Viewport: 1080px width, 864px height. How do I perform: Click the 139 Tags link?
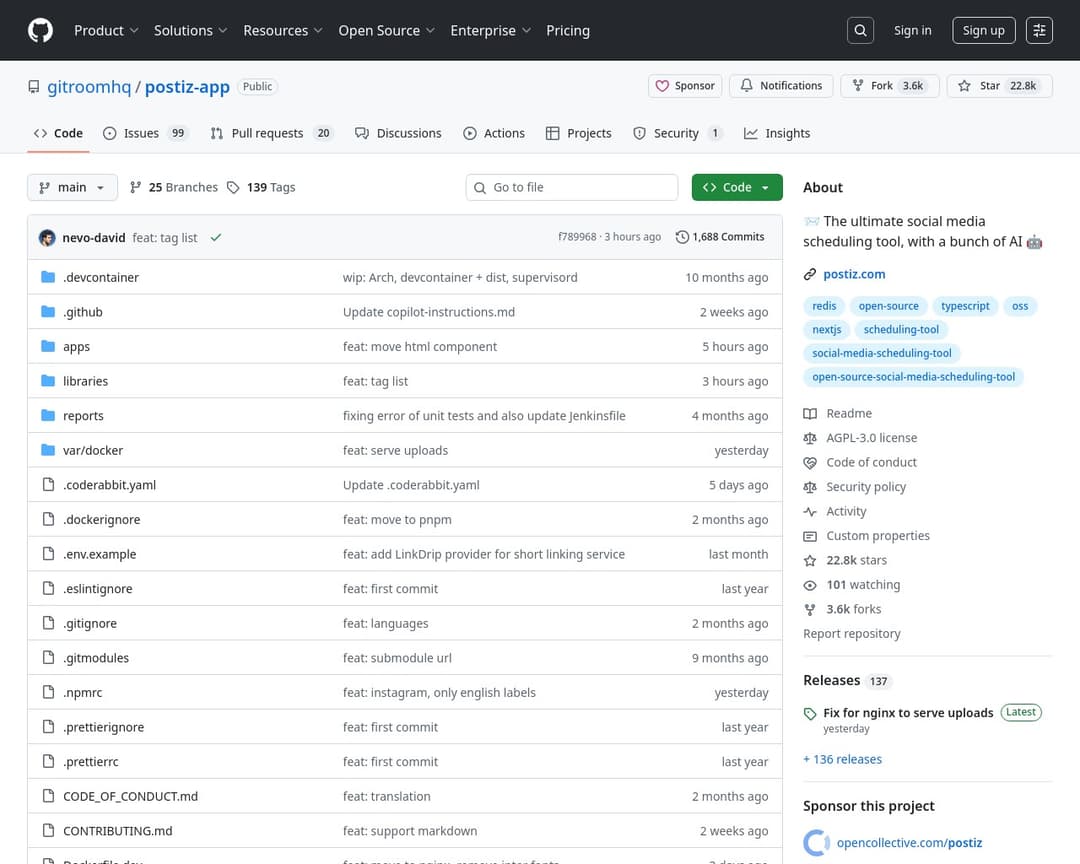pyautogui.click(x=261, y=187)
